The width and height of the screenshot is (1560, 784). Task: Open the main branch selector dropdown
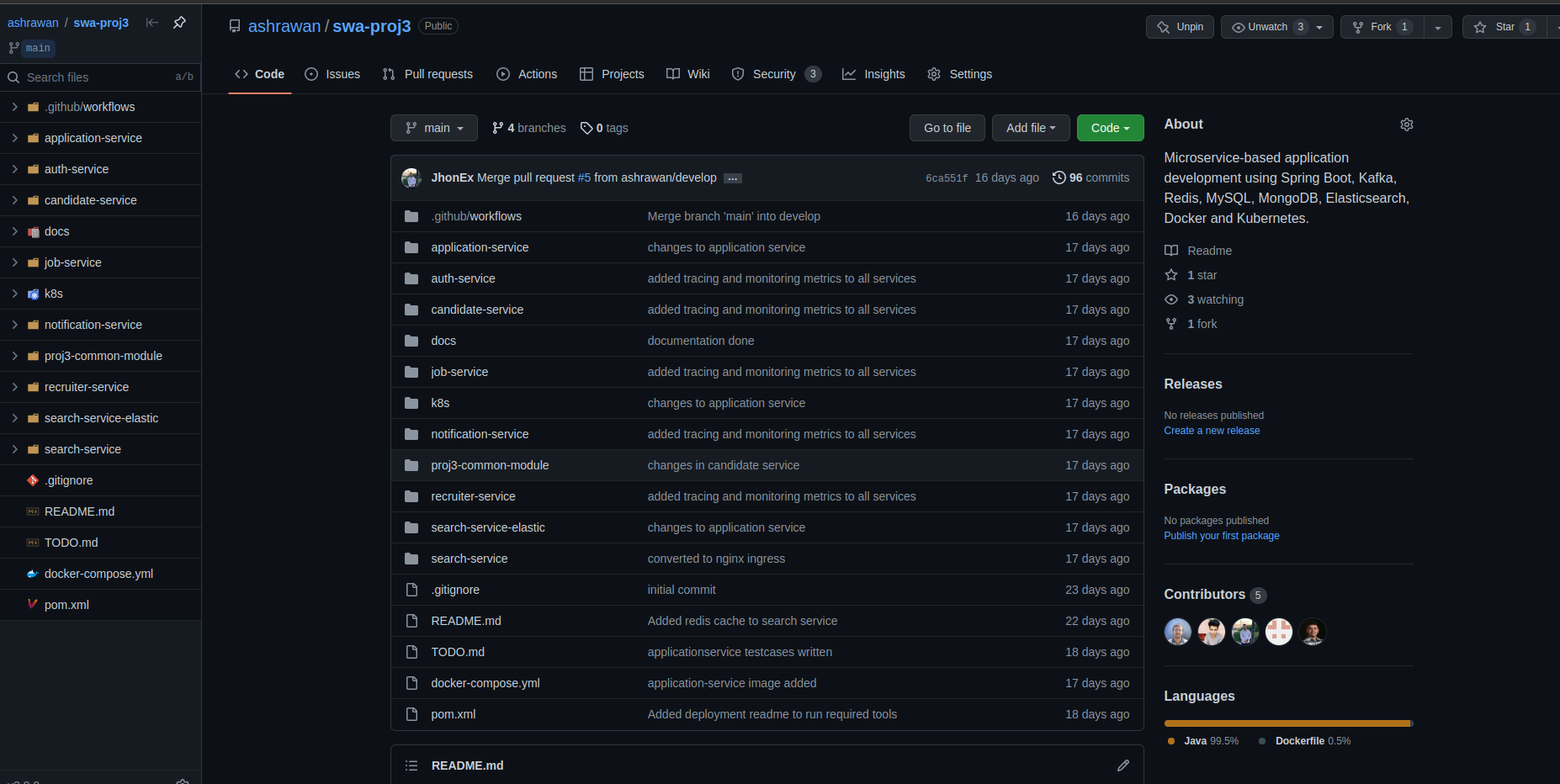pyautogui.click(x=433, y=127)
